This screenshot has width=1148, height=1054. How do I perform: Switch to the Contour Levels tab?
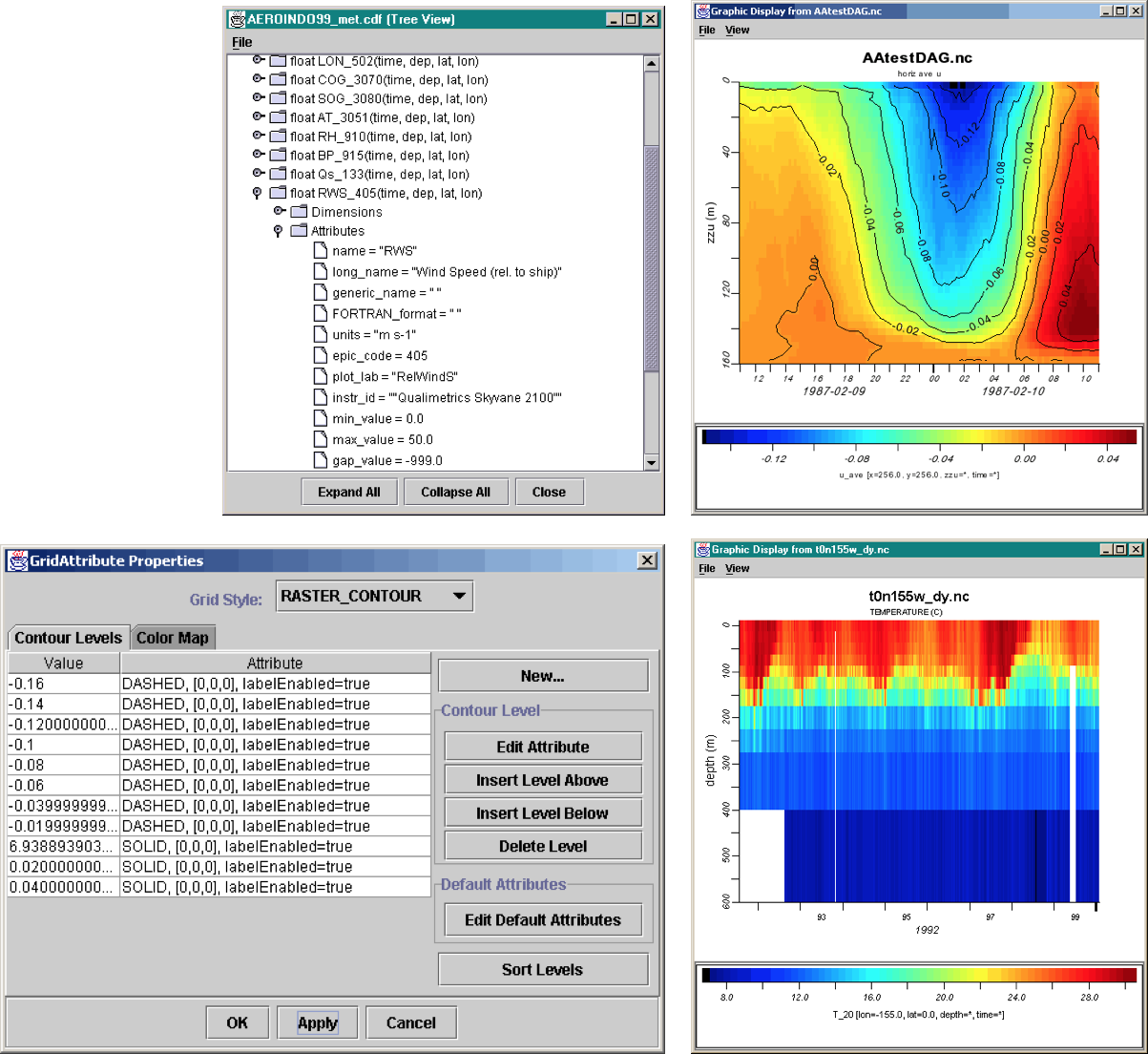(x=68, y=638)
